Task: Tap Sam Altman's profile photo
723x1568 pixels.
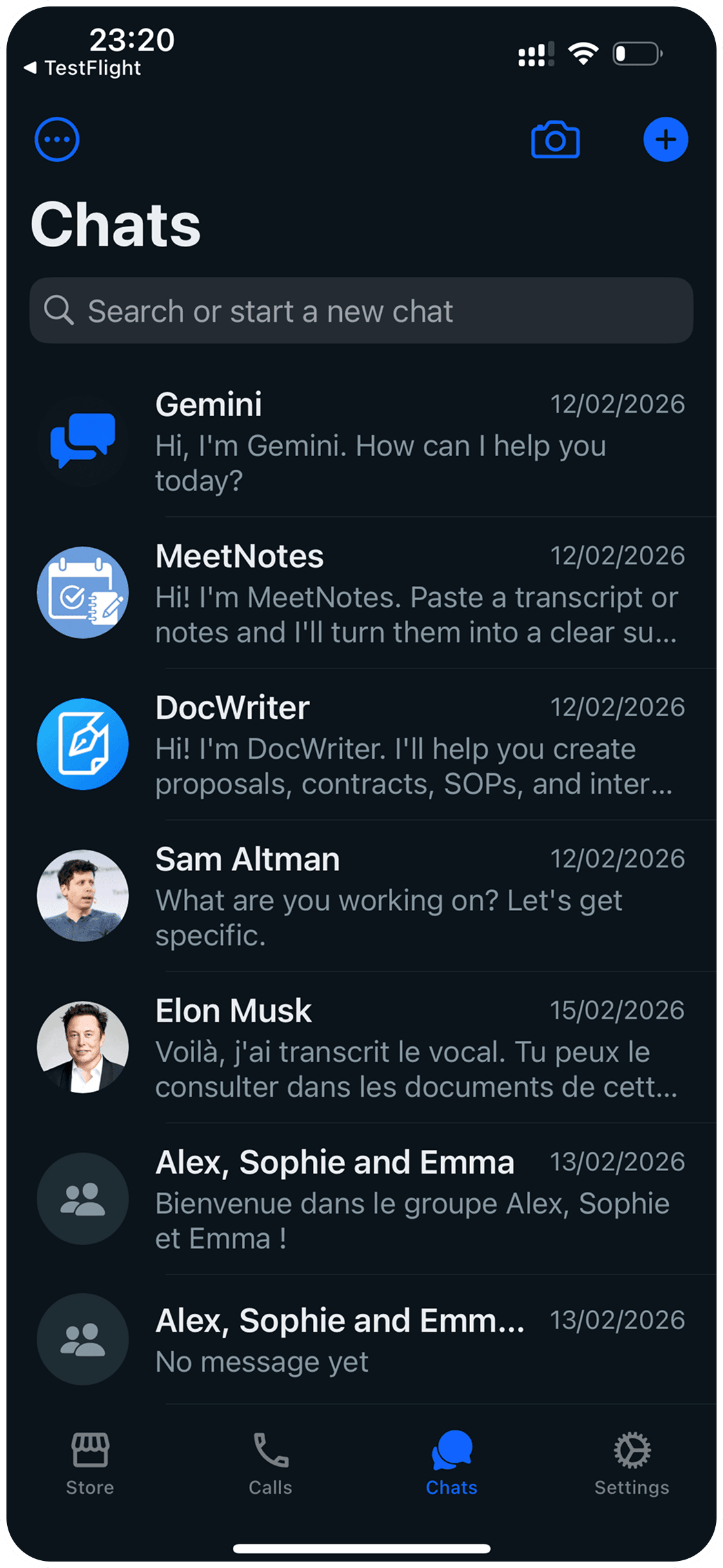Action: 83,896
